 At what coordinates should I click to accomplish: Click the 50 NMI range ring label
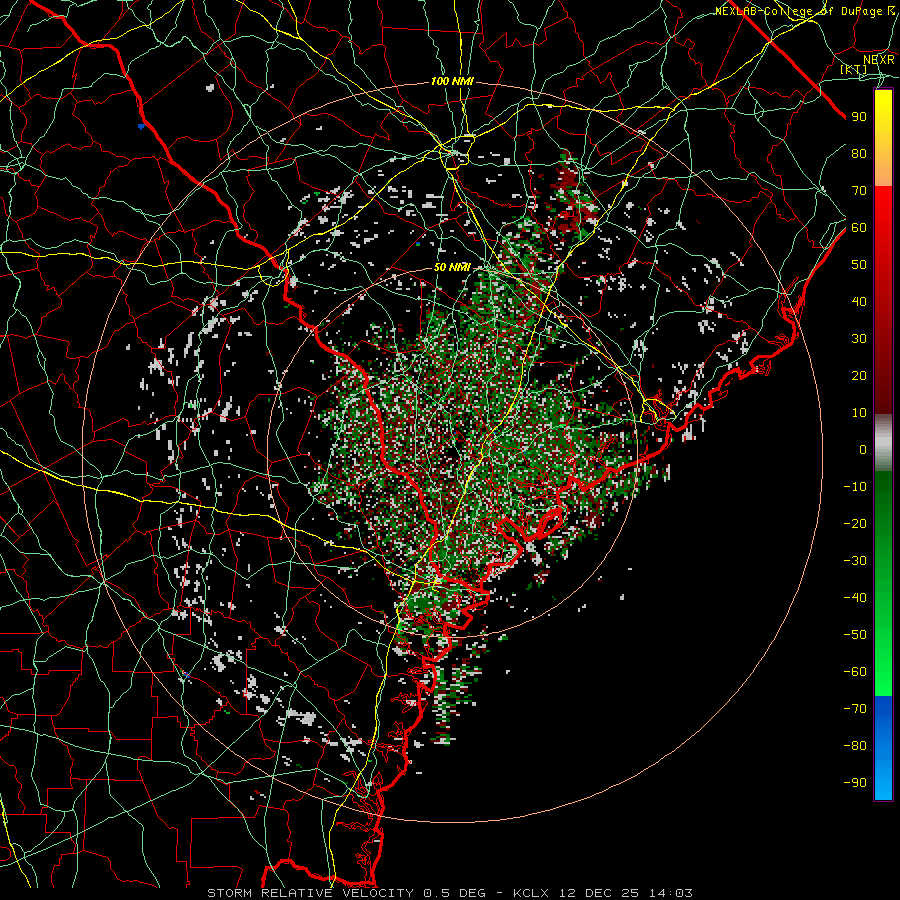pos(452,267)
